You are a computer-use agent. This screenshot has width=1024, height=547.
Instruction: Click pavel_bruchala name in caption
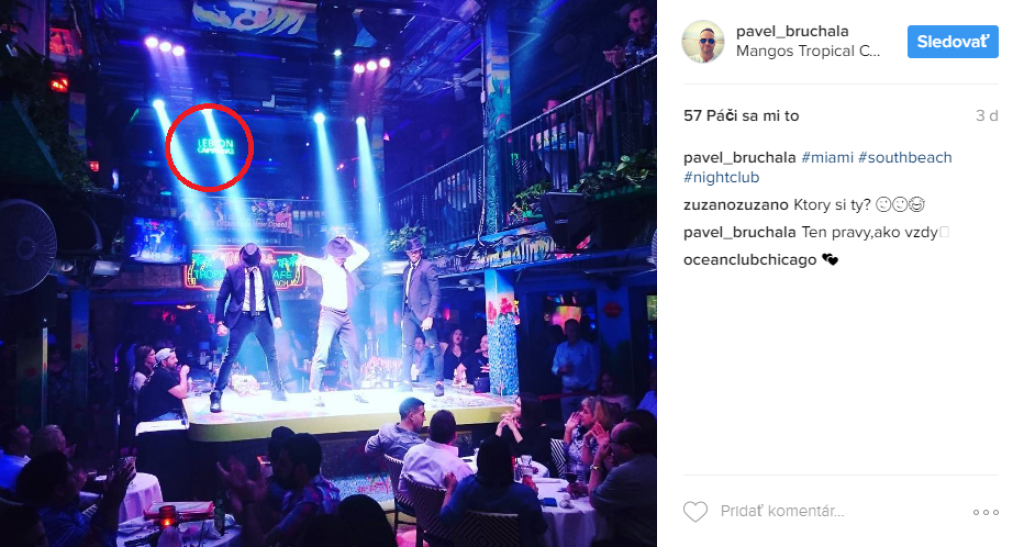click(x=739, y=157)
